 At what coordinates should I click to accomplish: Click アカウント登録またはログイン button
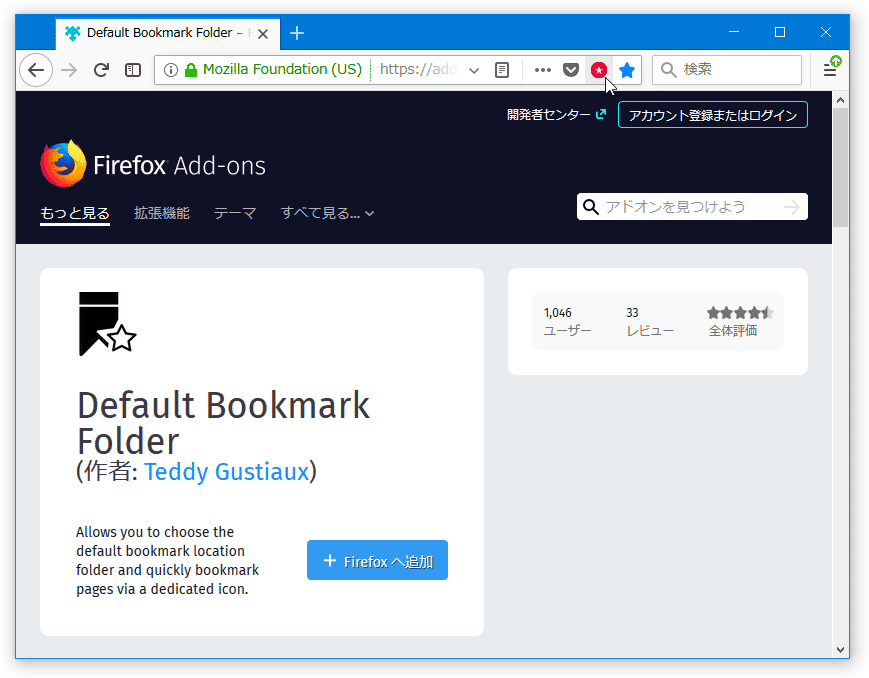(713, 115)
